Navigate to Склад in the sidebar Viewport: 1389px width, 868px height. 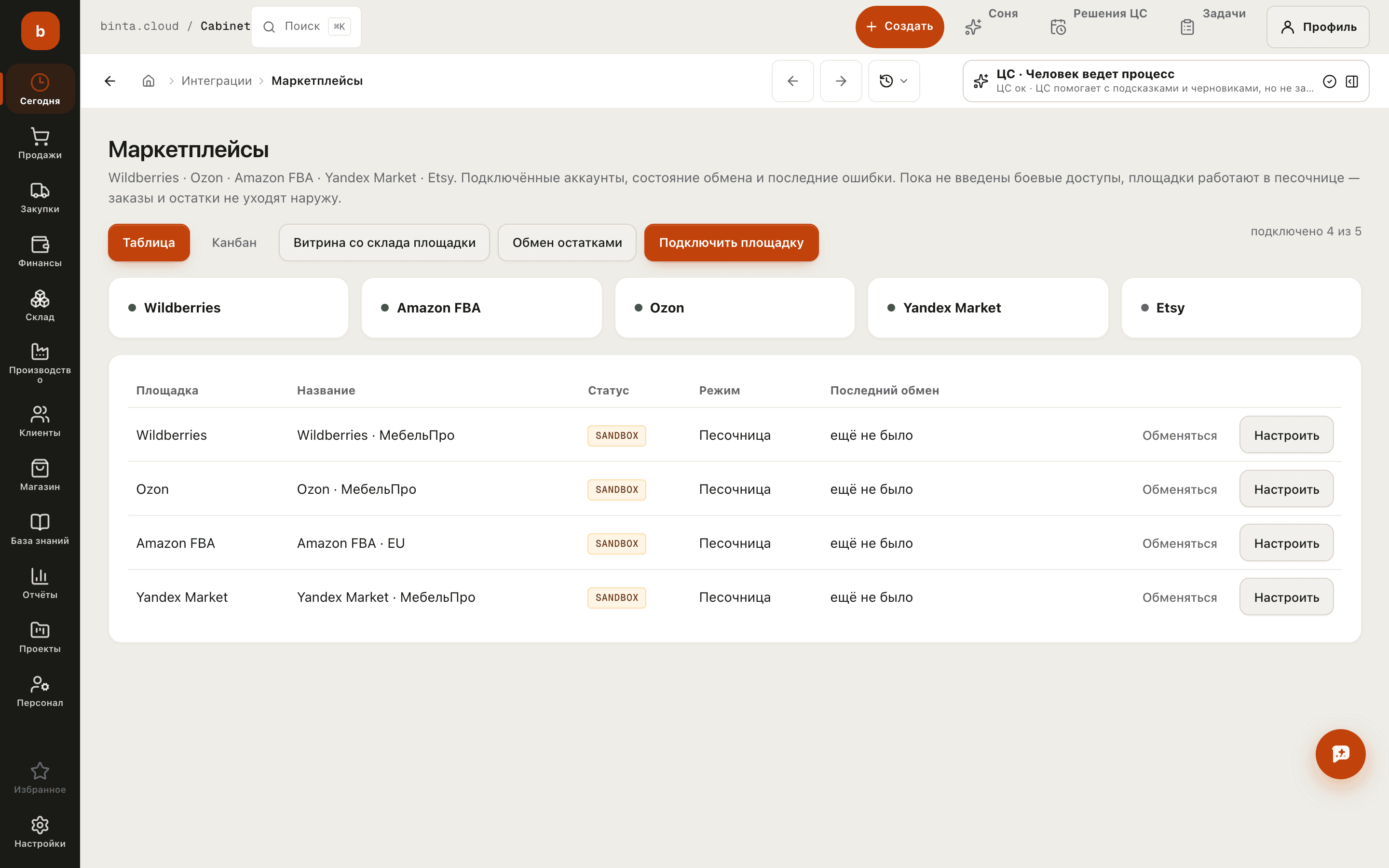[40, 305]
